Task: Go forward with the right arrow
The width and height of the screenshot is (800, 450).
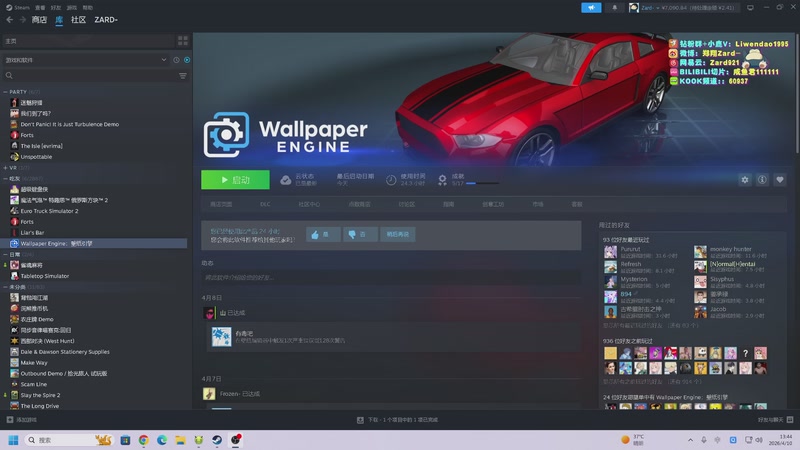Action: click(x=22, y=19)
